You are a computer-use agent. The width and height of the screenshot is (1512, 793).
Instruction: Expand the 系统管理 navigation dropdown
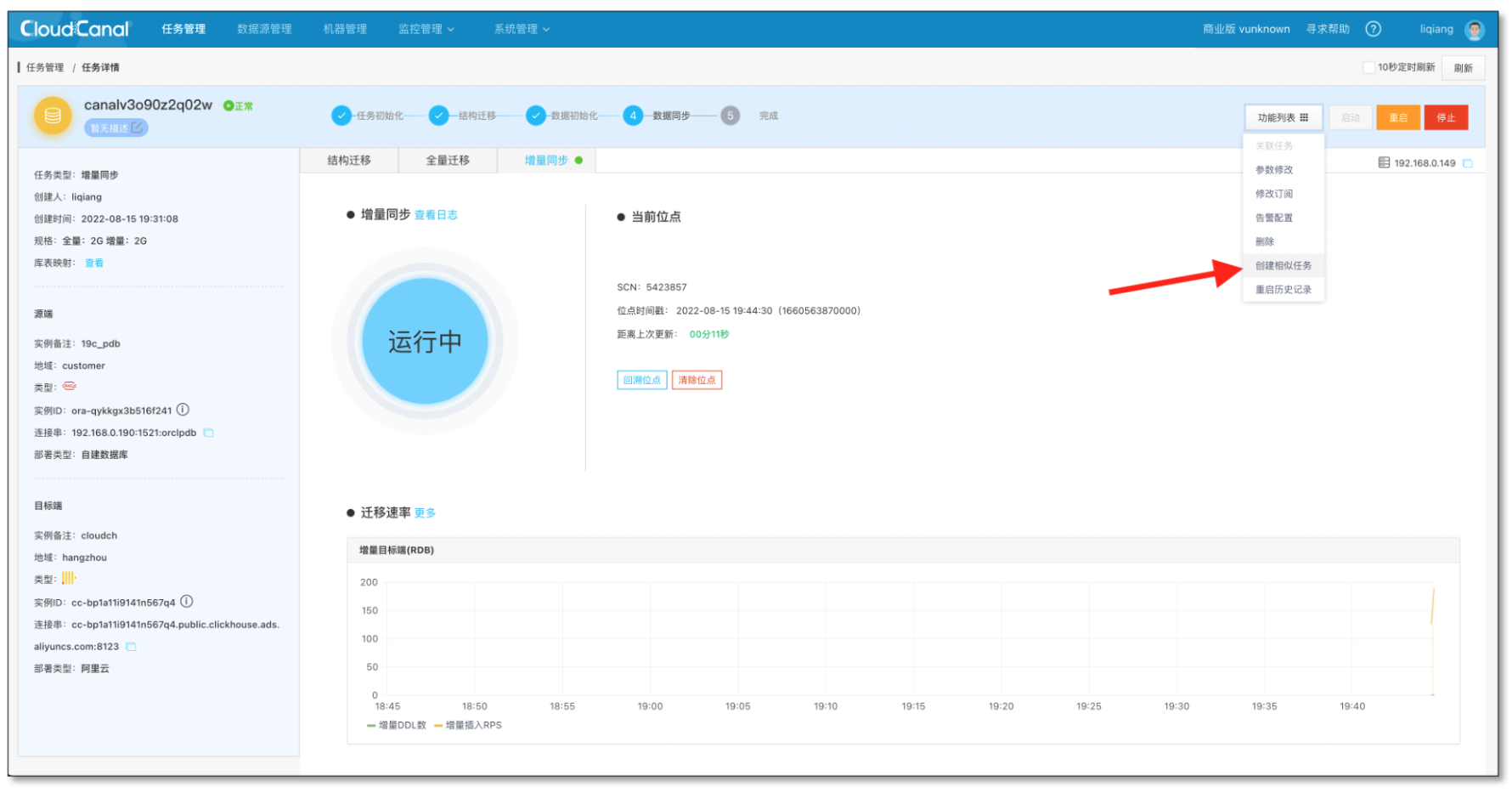point(521,28)
